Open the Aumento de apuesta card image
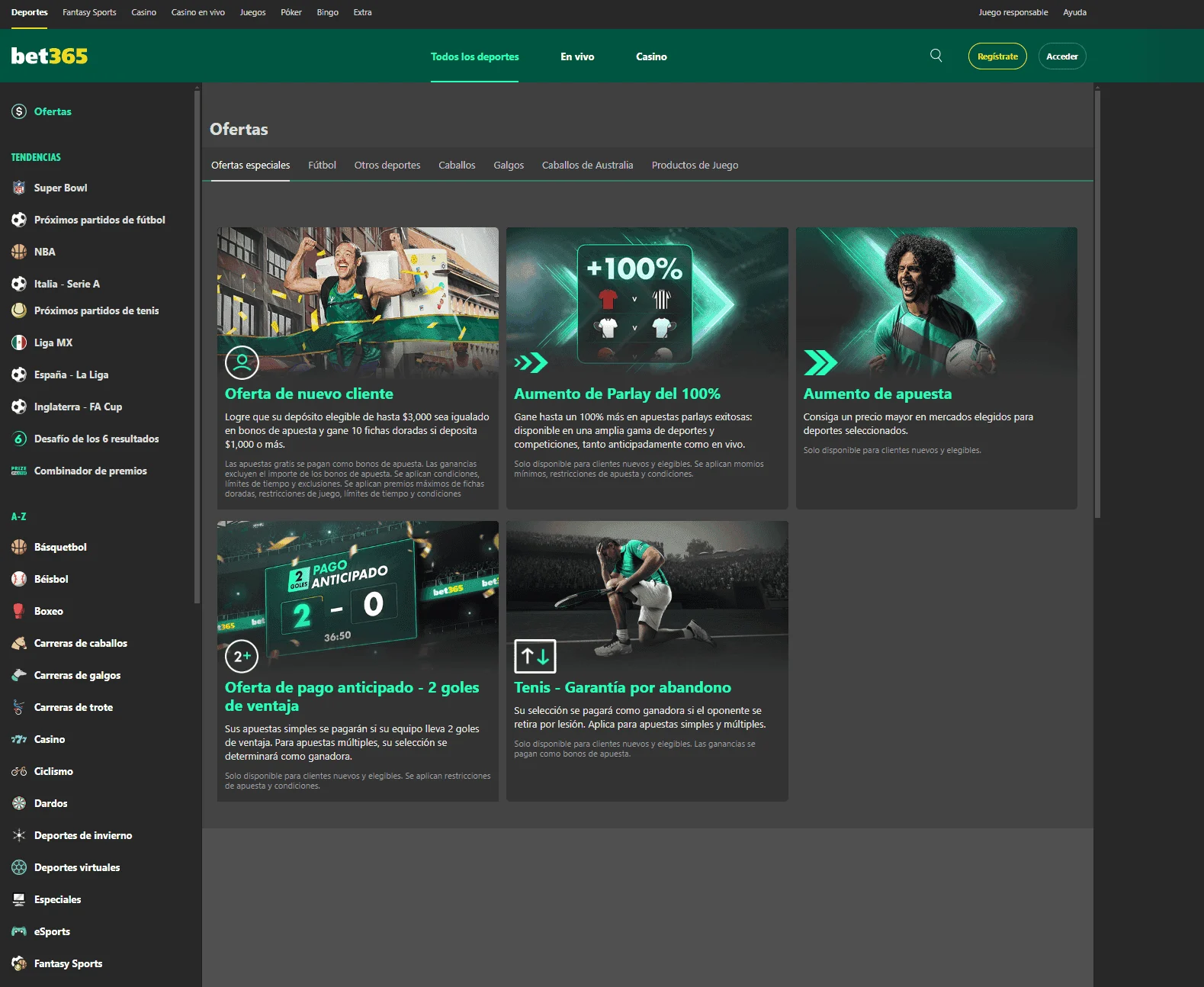Image resolution: width=1204 pixels, height=987 pixels. (936, 303)
